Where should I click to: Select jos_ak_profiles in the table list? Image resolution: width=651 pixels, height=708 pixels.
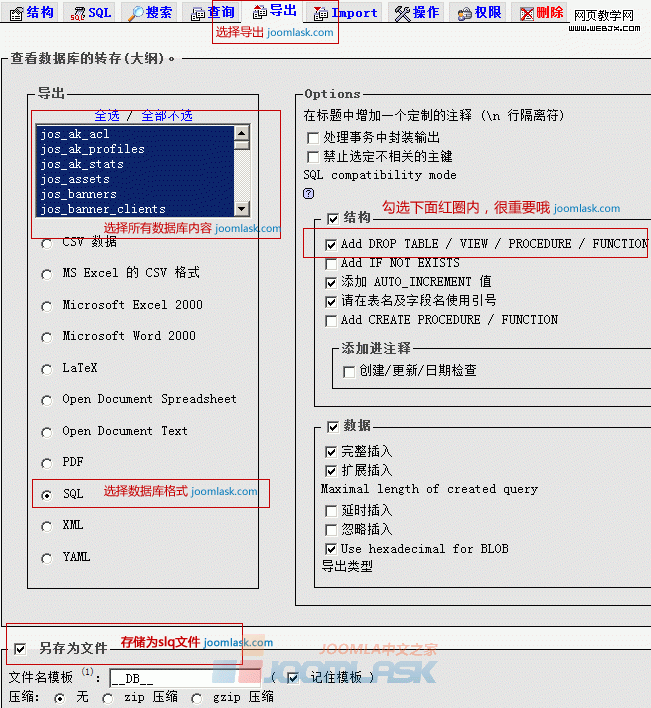(x=135, y=149)
